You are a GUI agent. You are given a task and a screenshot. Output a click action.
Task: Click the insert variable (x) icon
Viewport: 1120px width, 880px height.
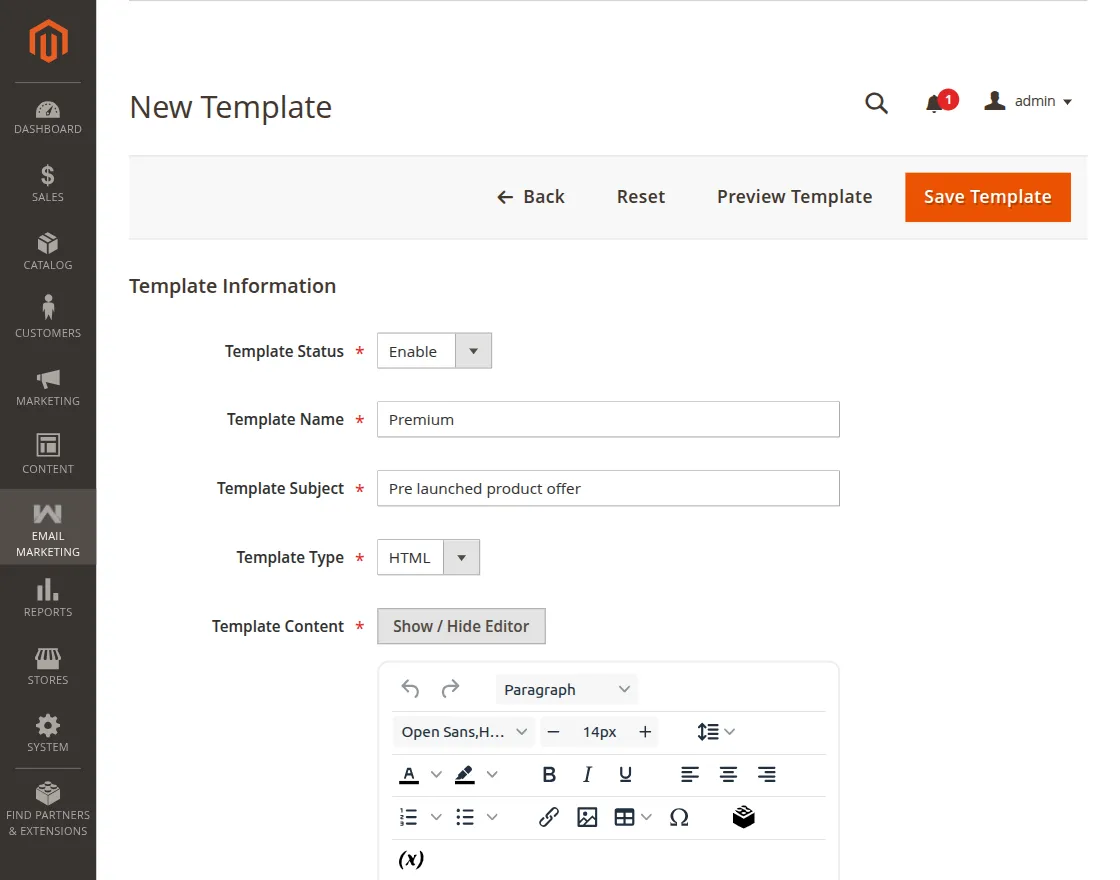pos(411,859)
